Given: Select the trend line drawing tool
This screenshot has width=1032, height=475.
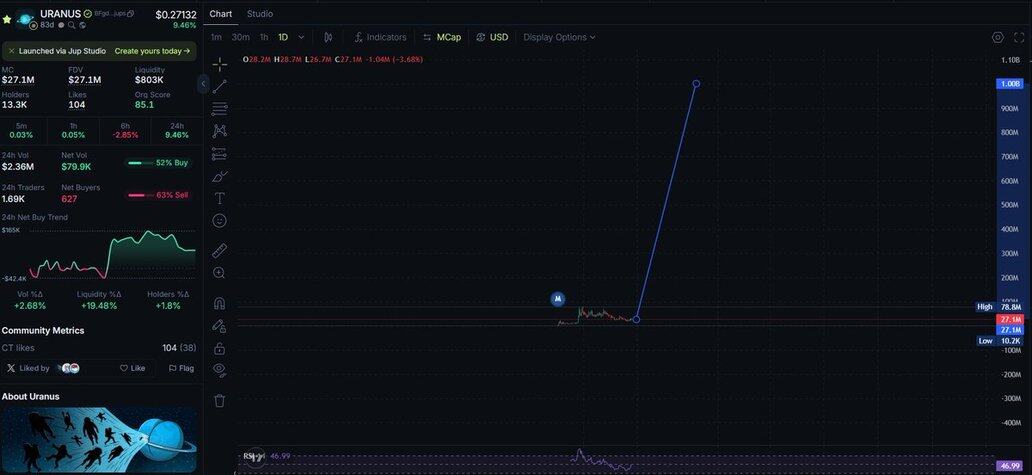Looking at the screenshot, I should click(x=220, y=87).
